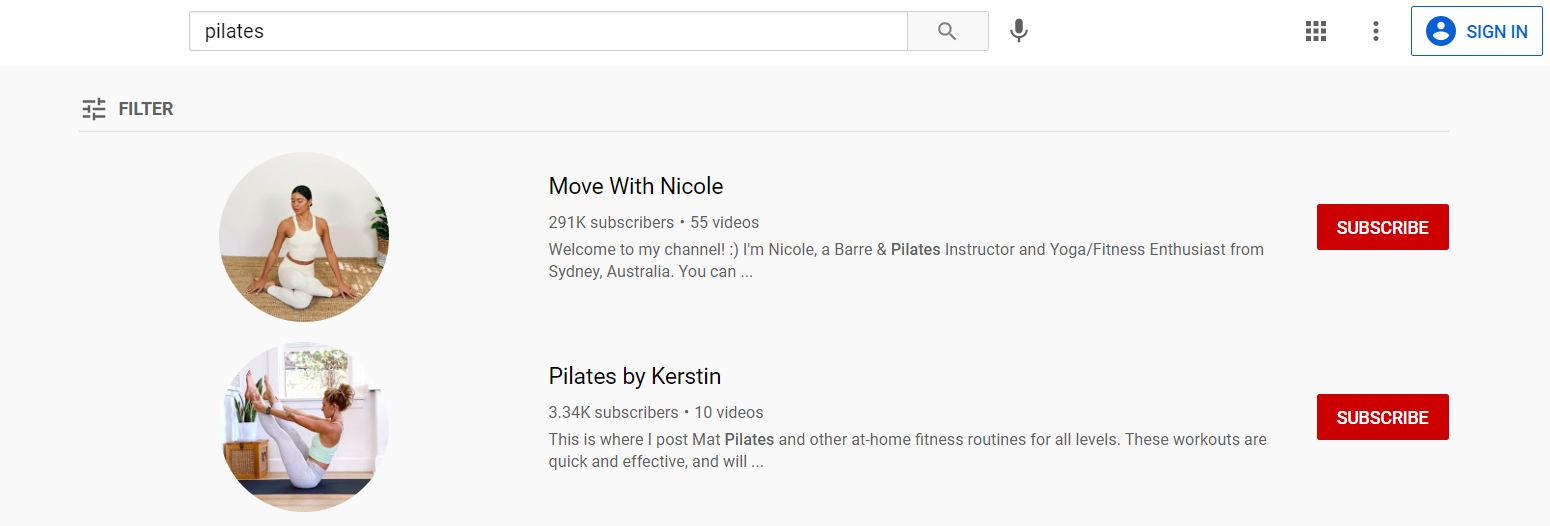Click Kerstin's description about Mat Pilates
Image resolution: width=1550 pixels, height=526 pixels.
(907, 450)
